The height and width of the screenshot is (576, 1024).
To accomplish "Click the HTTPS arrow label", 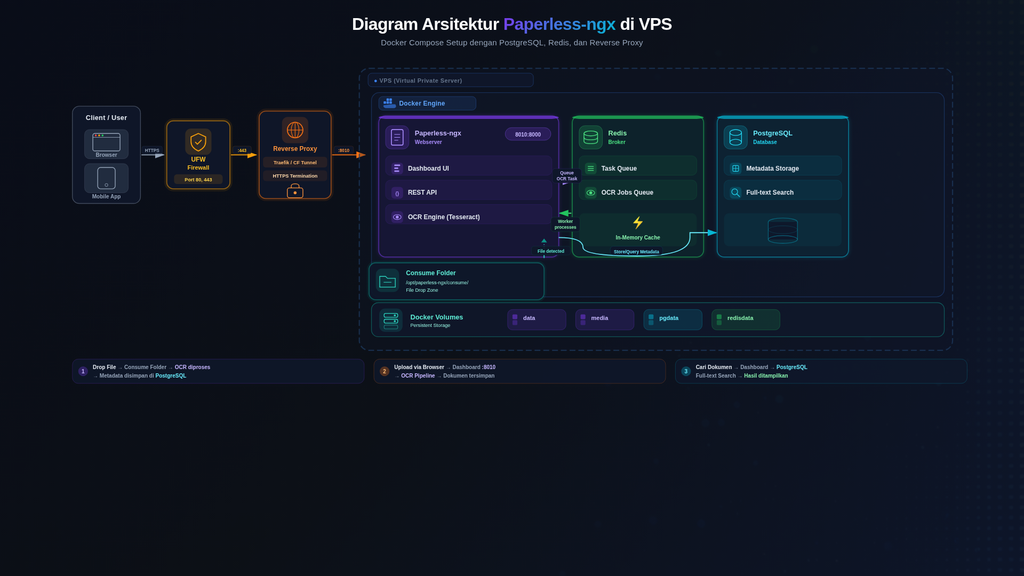I will click(x=152, y=150).
